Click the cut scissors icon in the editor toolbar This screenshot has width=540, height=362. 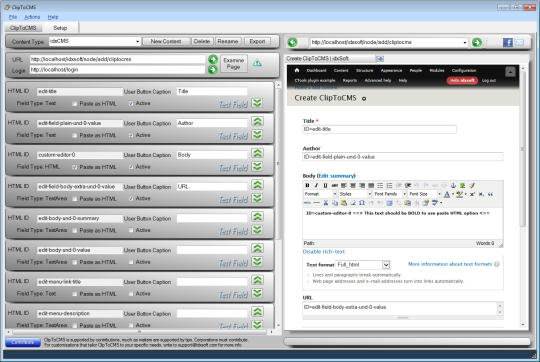coord(325,203)
